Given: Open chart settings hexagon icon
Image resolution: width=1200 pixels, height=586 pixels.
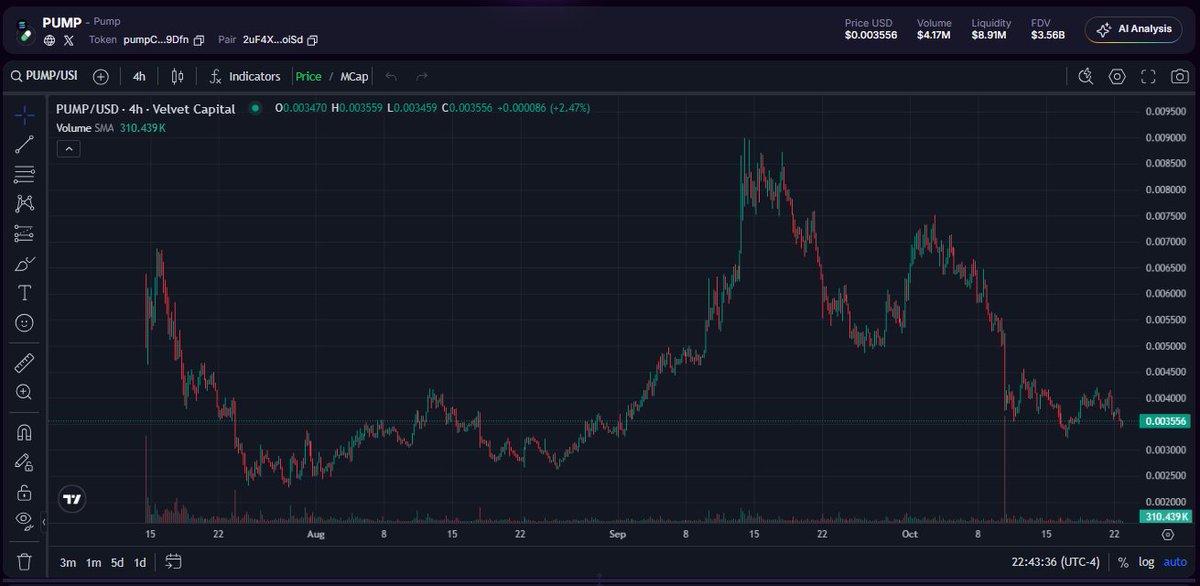Looking at the screenshot, I should click(1117, 77).
